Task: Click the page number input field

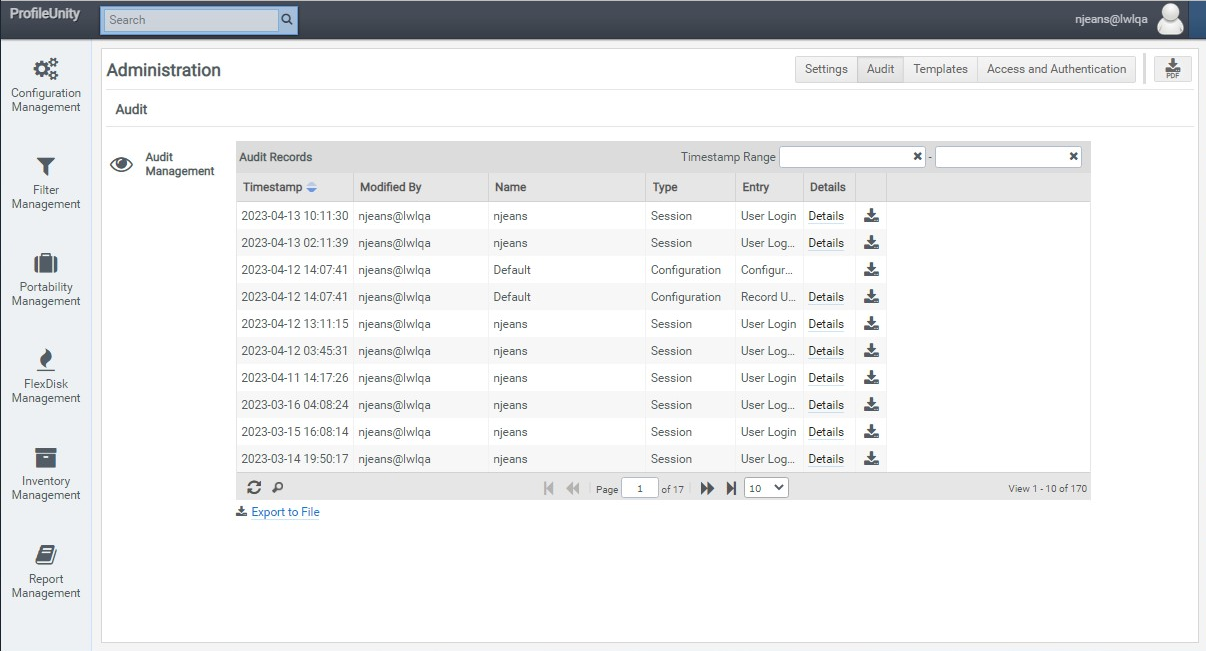Action: point(639,488)
